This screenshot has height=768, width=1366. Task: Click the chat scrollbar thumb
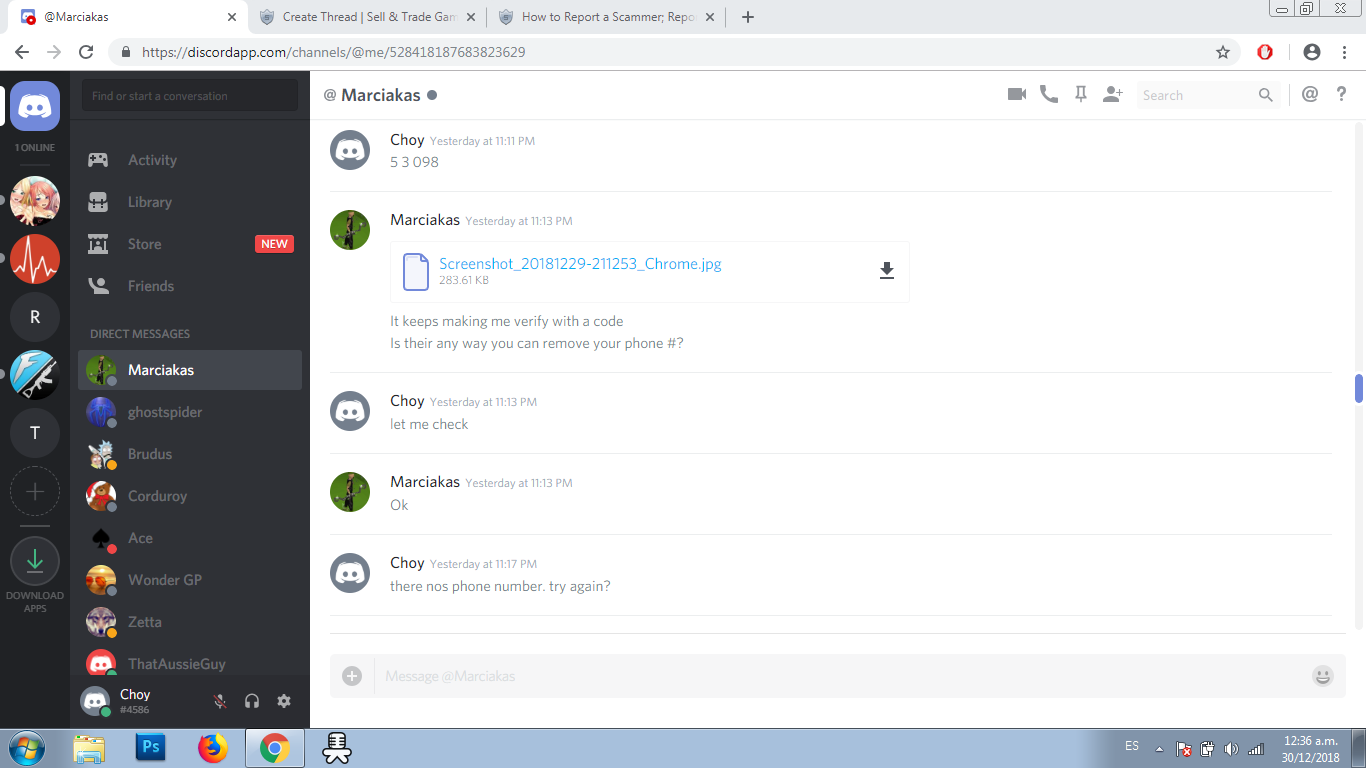1359,388
